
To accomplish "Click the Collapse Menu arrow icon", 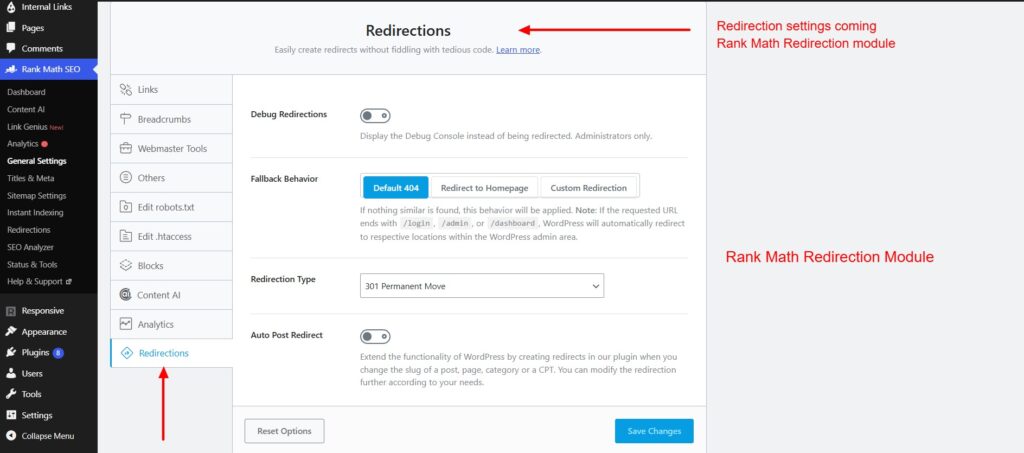I will (11, 436).
